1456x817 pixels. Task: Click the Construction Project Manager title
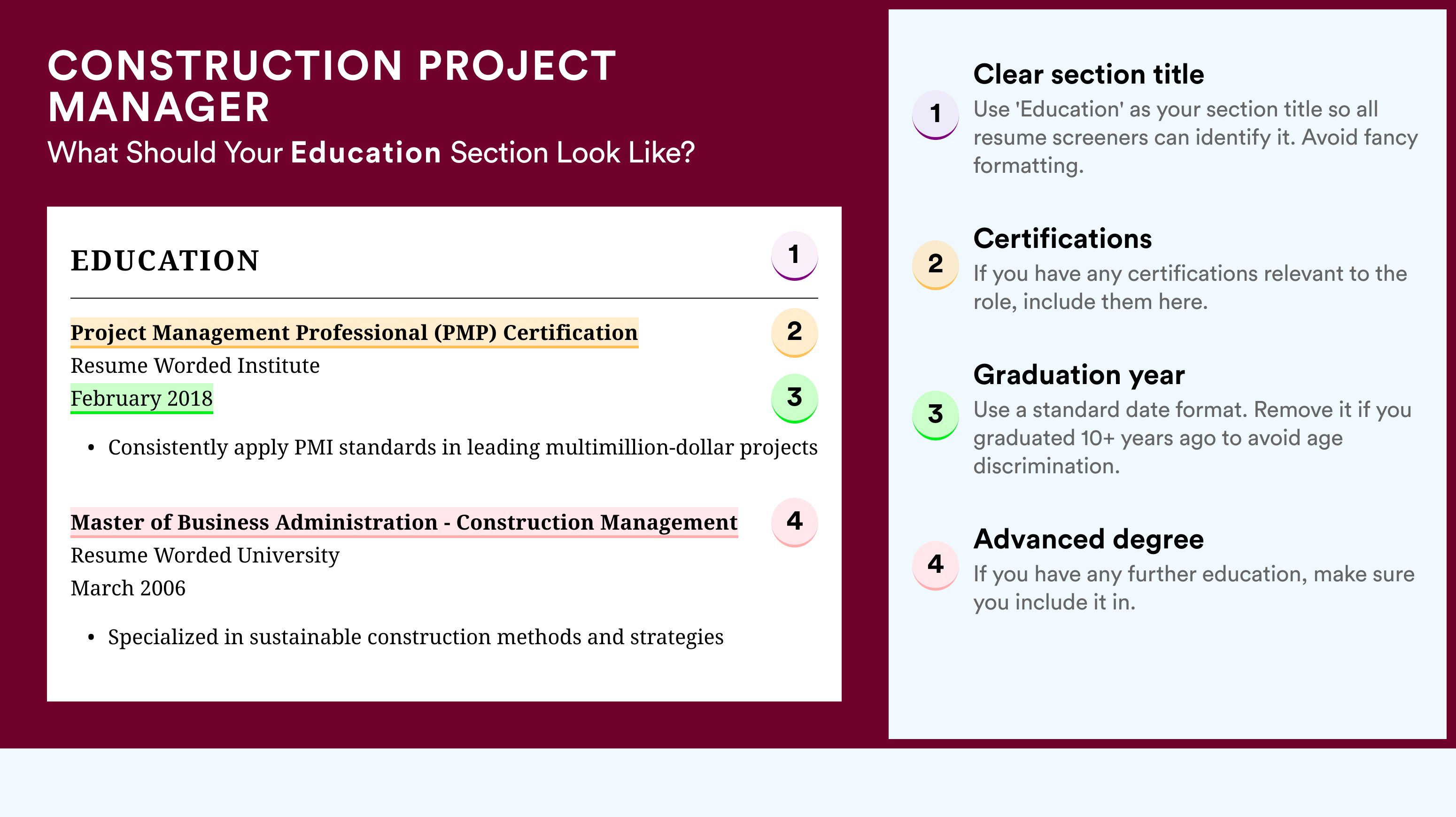tap(332, 86)
